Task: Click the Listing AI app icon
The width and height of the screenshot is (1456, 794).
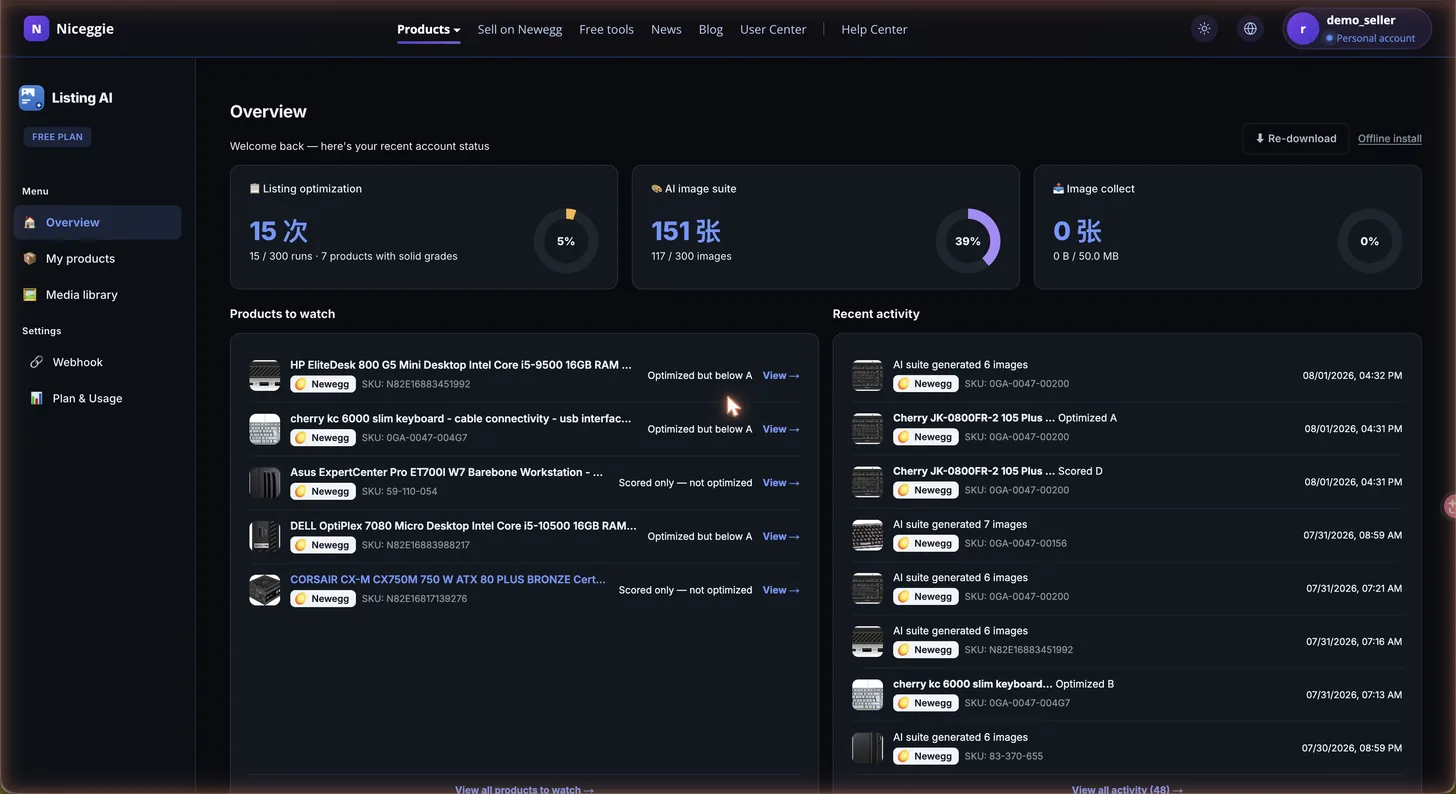Action: (31, 98)
